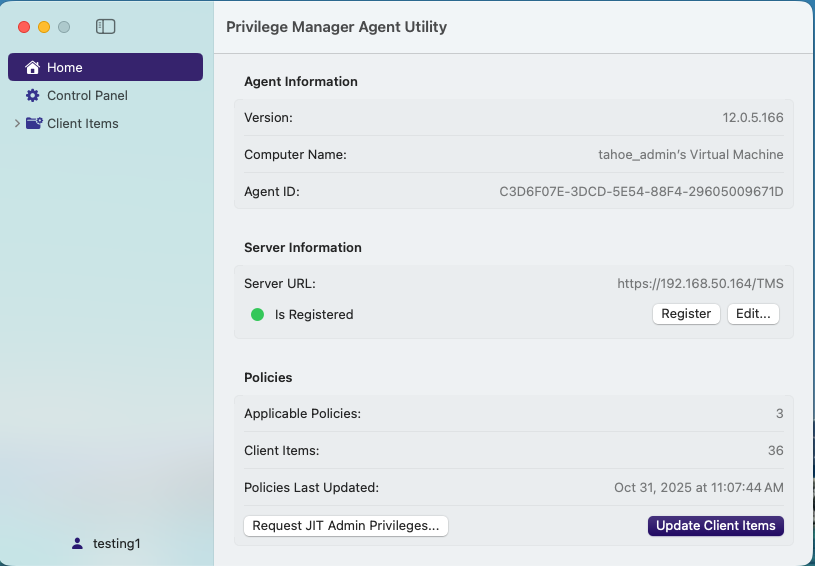Screen dimensions: 815x566
Task: Click the yellow minimize window button
Action: point(44,27)
